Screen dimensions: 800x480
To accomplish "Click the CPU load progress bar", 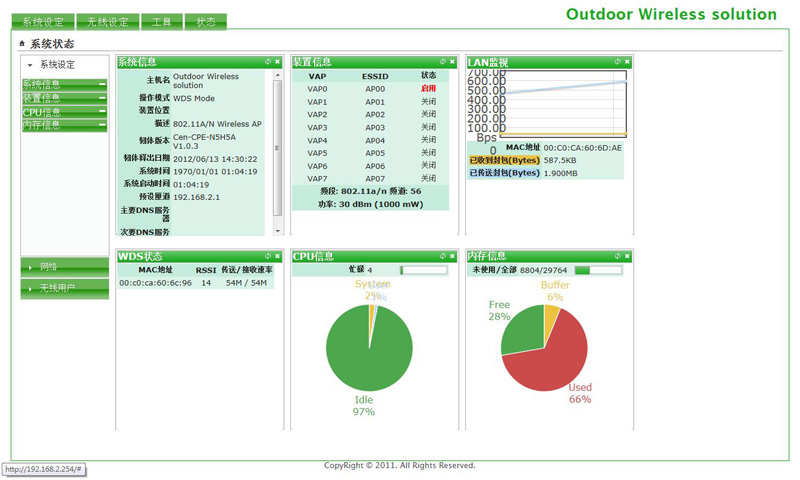I will [x=424, y=270].
